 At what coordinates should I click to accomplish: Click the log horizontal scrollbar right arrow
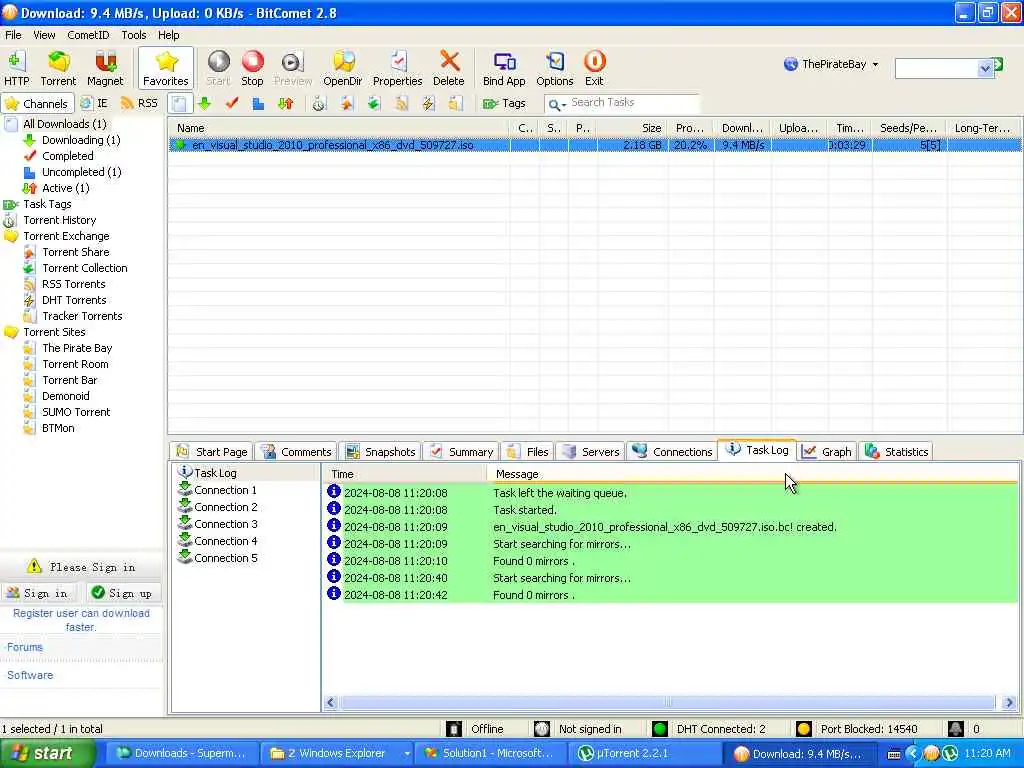pos(1010,703)
